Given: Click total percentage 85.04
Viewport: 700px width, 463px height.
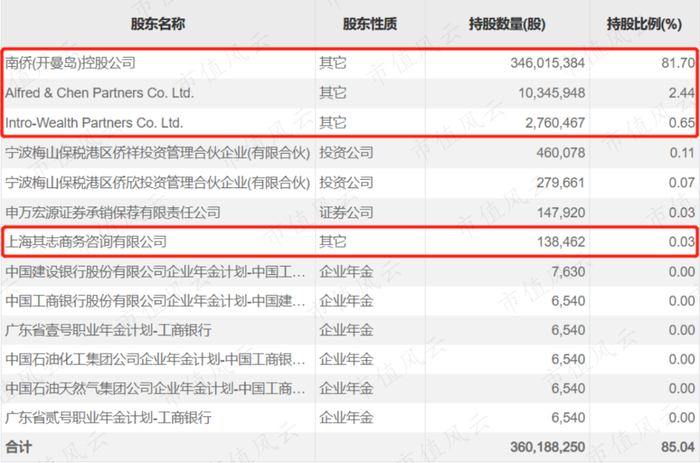Looking at the screenshot, I should point(678,447).
